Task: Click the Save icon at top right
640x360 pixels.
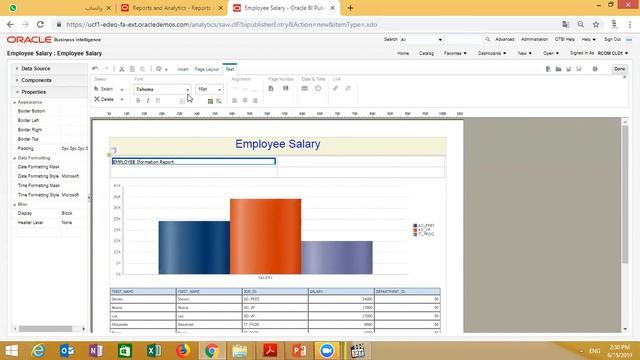Action: [569, 69]
